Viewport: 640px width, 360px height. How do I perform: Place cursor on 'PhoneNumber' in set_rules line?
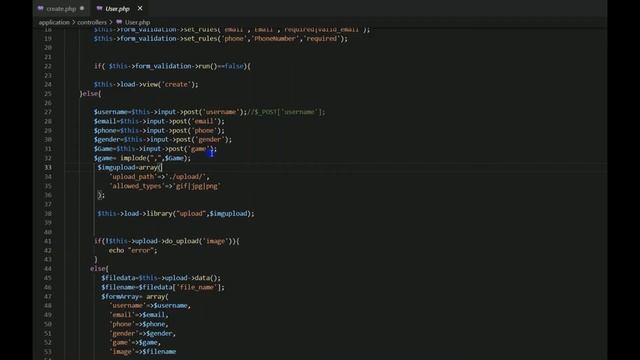(275, 39)
